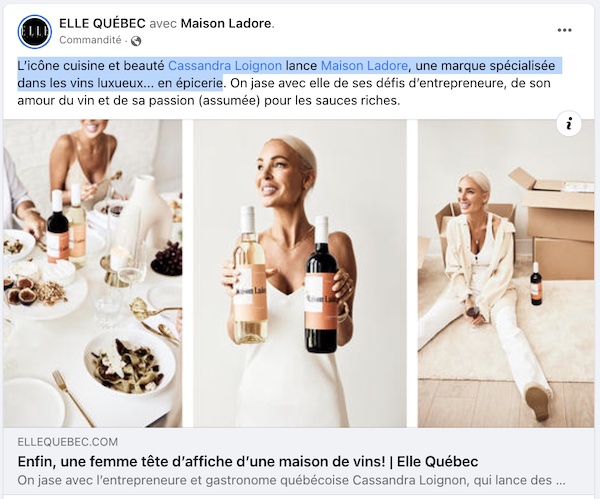Open the article headline Enfin, une femme tête d'affiche
Image resolution: width=600 pixels, height=499 pixels.
(x=248, y=461)
